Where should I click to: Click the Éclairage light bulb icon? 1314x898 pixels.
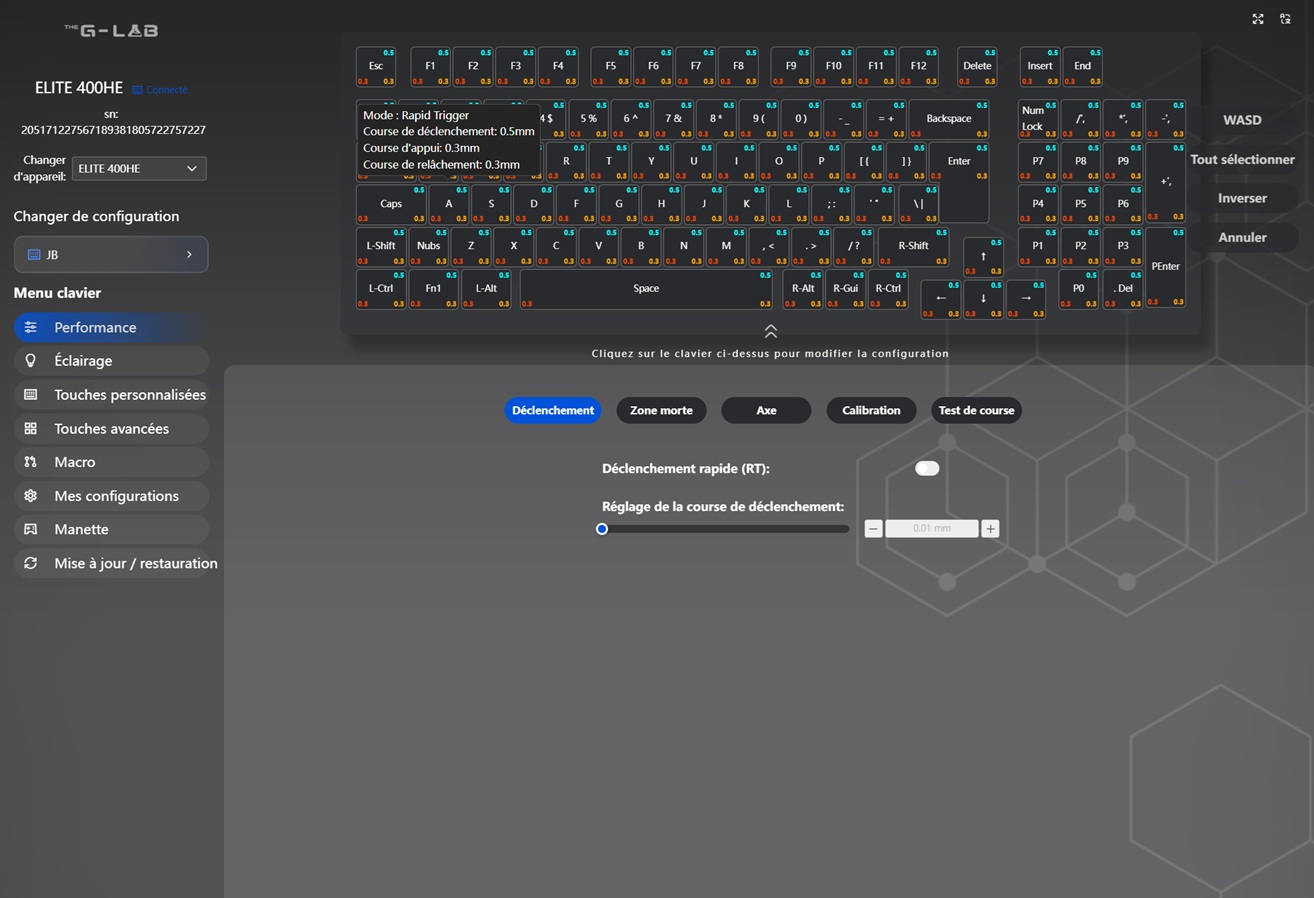click(31, 361)
